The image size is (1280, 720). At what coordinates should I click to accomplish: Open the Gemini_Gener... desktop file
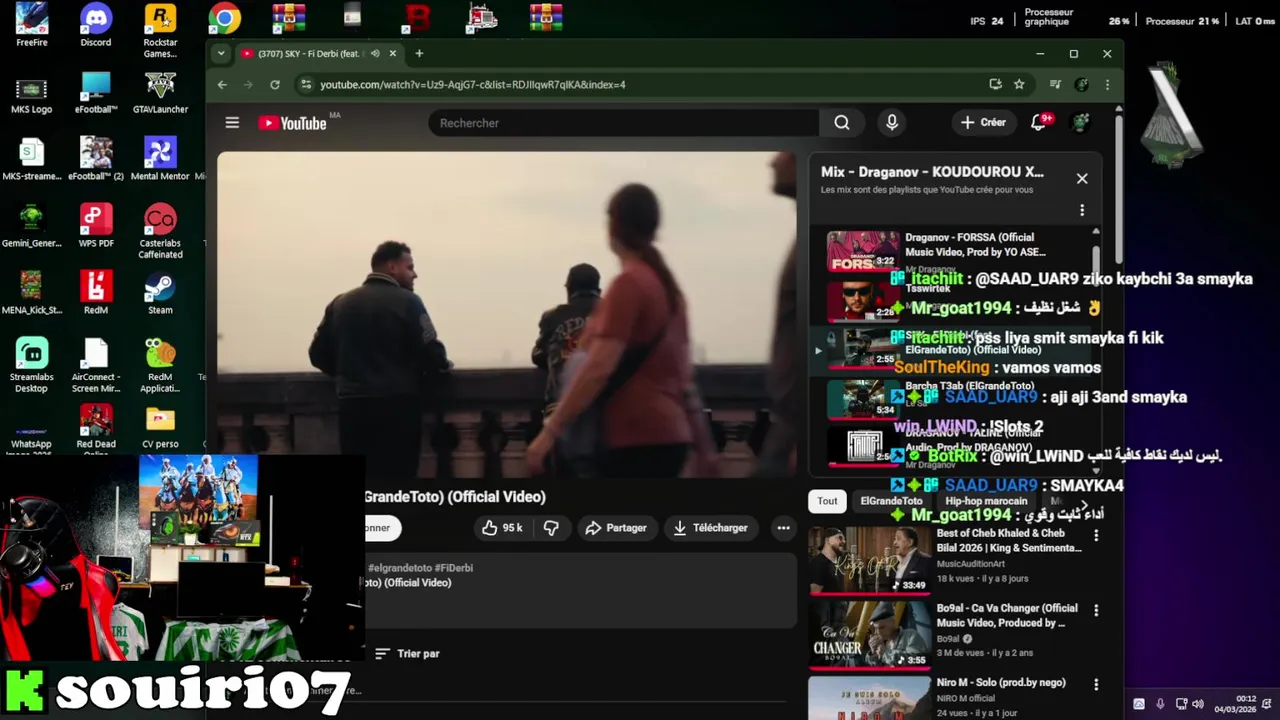click(x=31, y=227)
